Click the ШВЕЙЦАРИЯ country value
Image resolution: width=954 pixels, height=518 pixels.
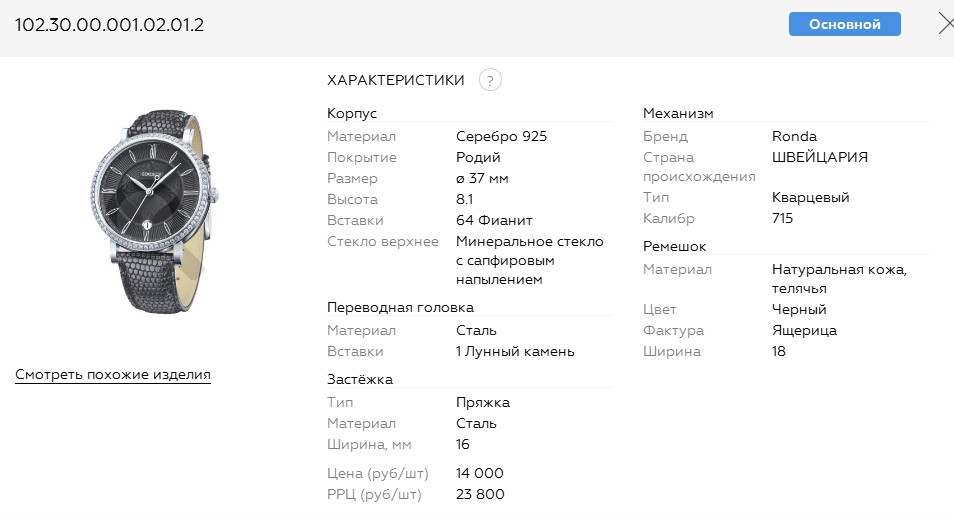pos(820,158)
